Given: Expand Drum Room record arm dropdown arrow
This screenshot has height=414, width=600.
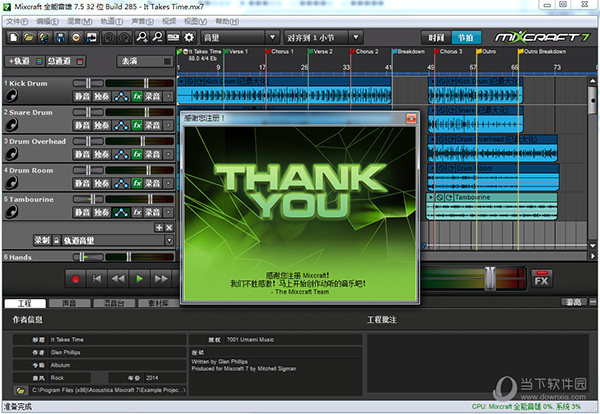Looking at the screenshot, I should (168, 183).
